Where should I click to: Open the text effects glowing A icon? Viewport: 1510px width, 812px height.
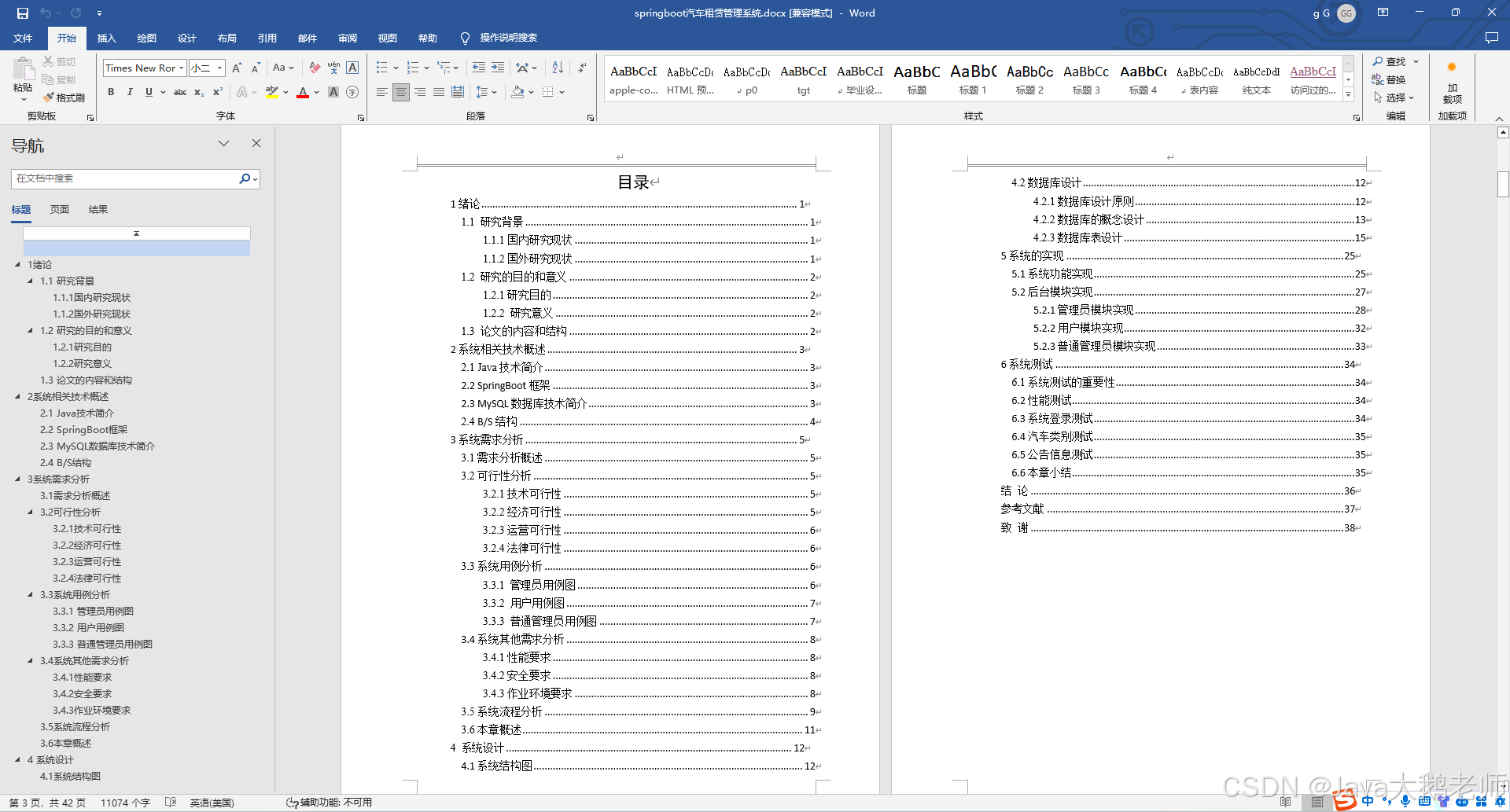242,92
